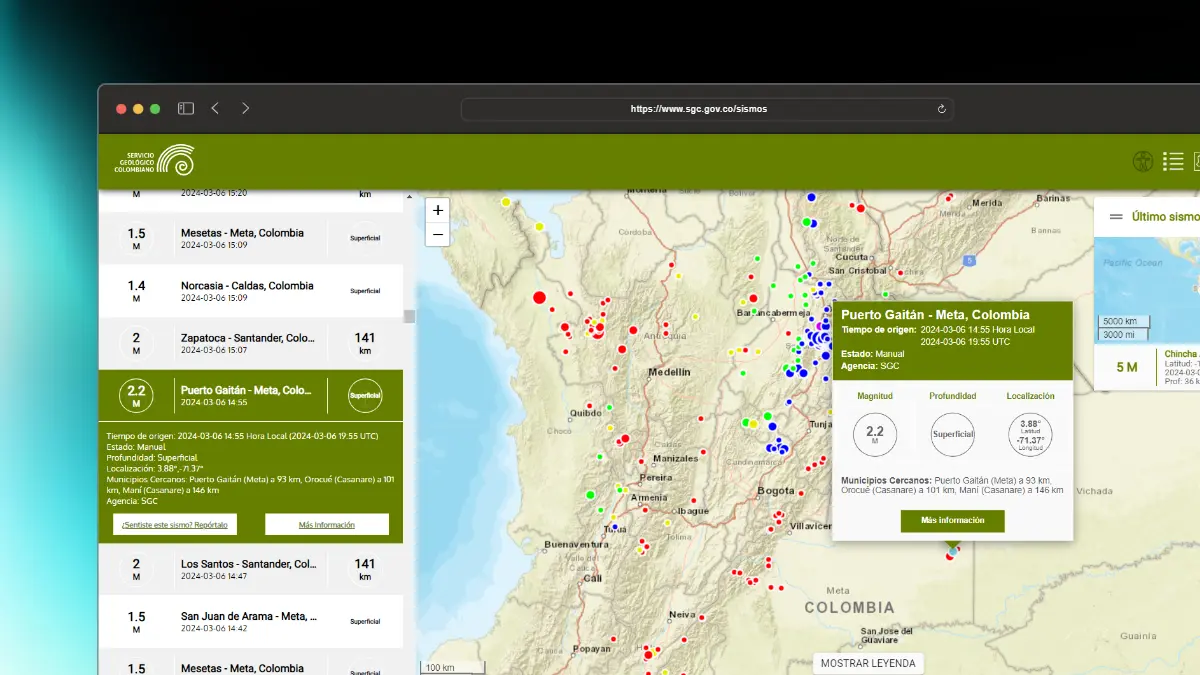Go forward with browser forward arrow

tap(245, 108)
